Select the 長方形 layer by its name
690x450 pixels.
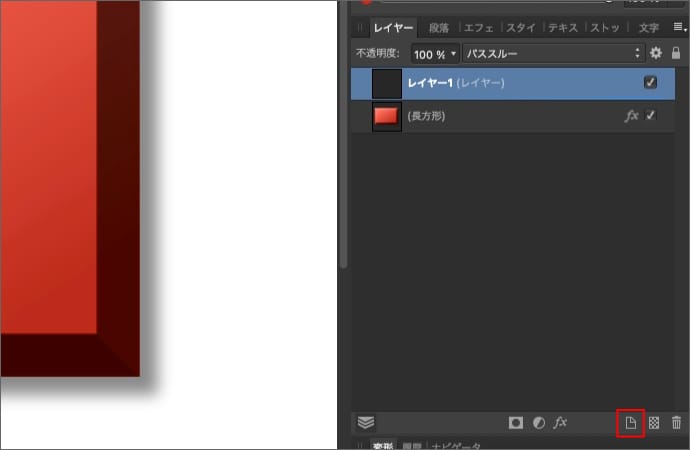[426, 116]
